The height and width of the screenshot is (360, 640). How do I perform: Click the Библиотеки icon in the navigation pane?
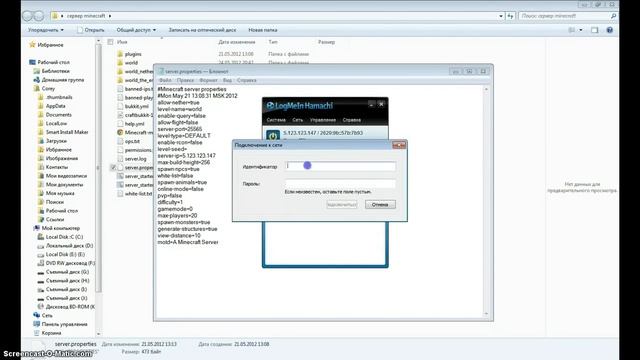coord(36,71)
